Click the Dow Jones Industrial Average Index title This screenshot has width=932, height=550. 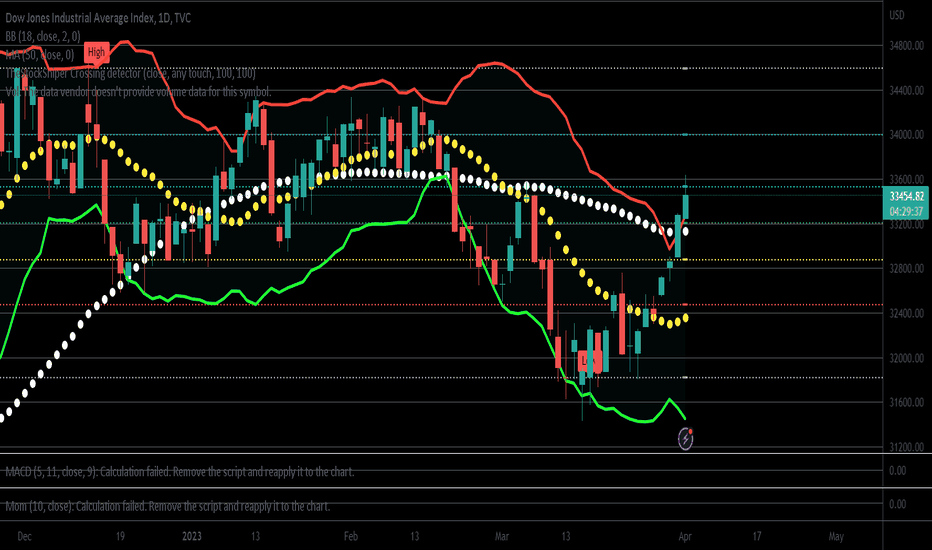click(x=99, y=18)
